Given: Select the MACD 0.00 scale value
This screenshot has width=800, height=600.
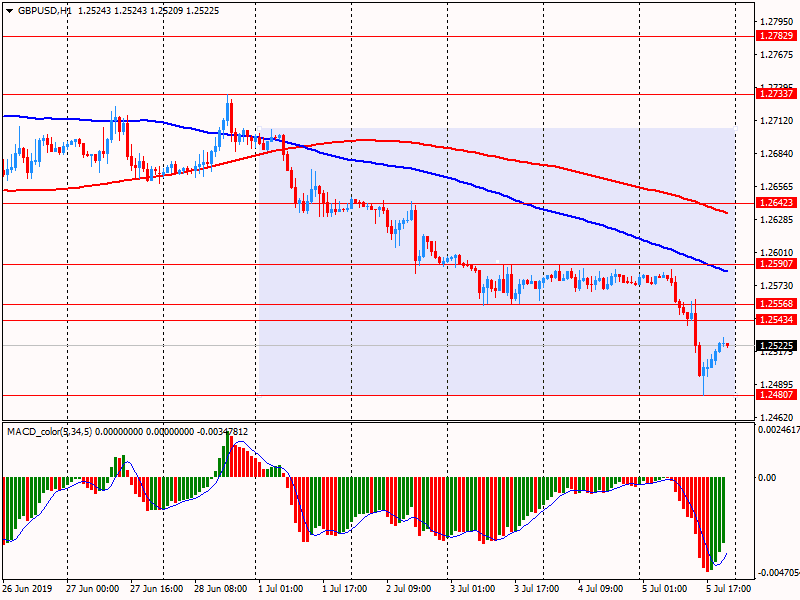Looking at the screenshot, I should pos(767,478).
